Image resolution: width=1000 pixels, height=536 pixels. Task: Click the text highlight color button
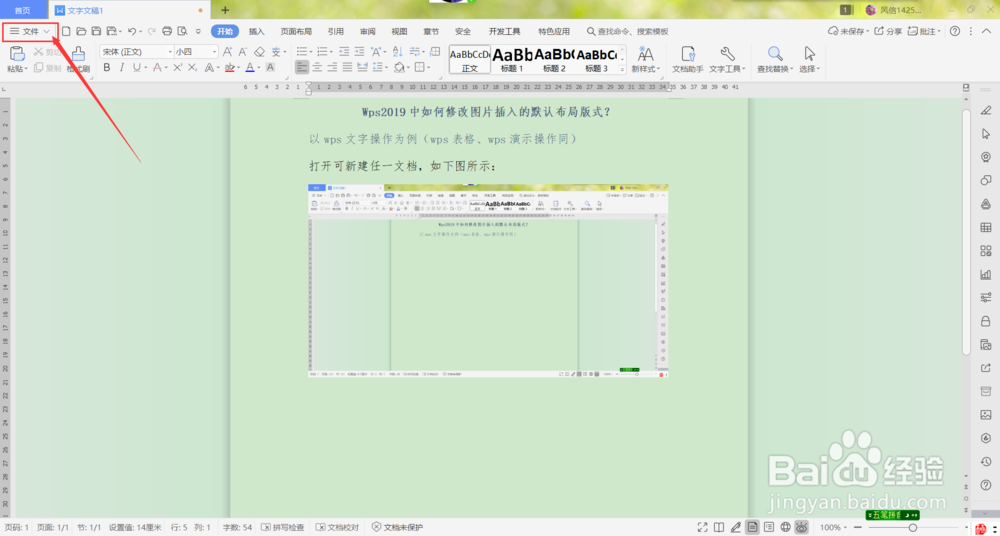(x=230, y=67)
